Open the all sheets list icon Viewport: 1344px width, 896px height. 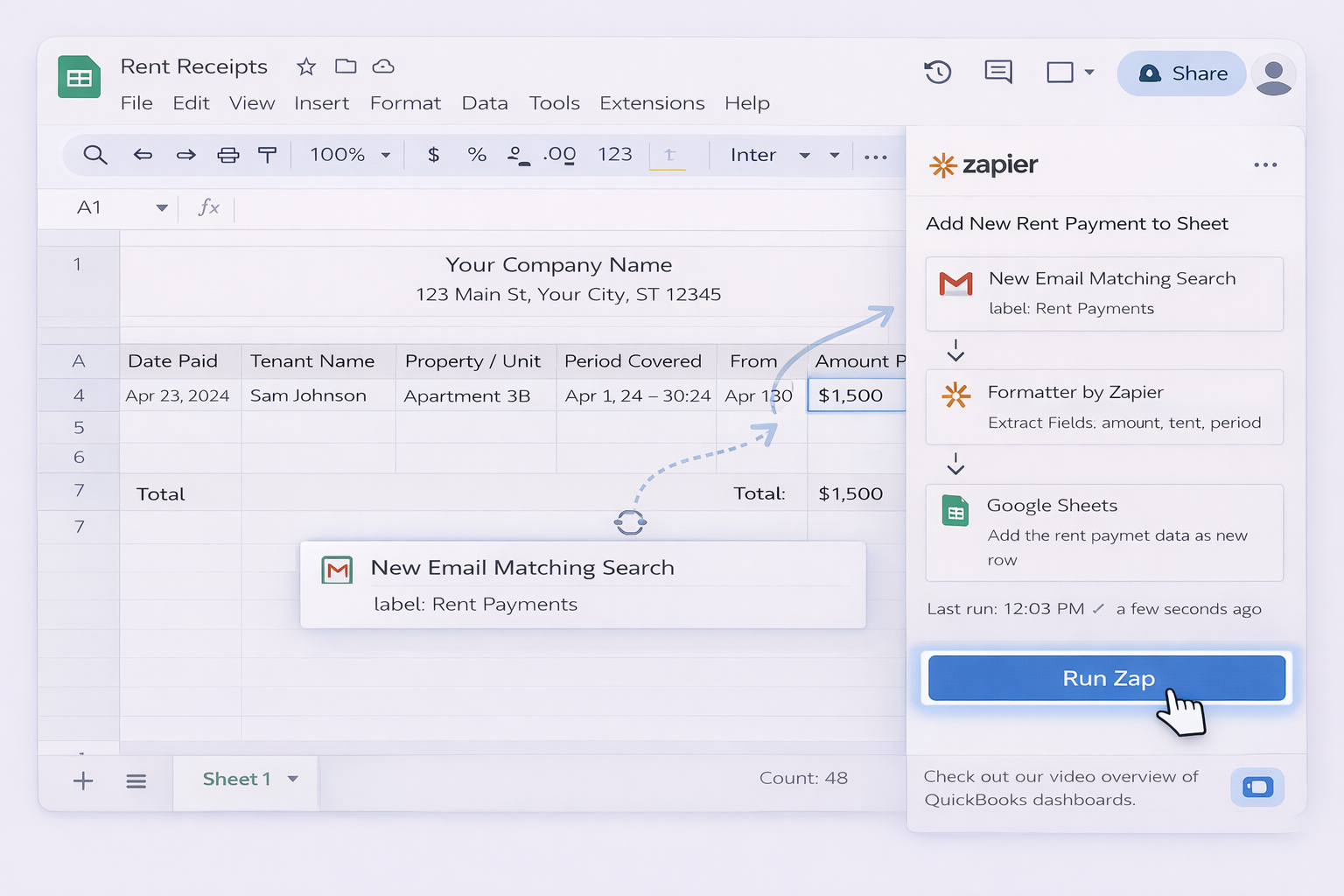(136, 781)
